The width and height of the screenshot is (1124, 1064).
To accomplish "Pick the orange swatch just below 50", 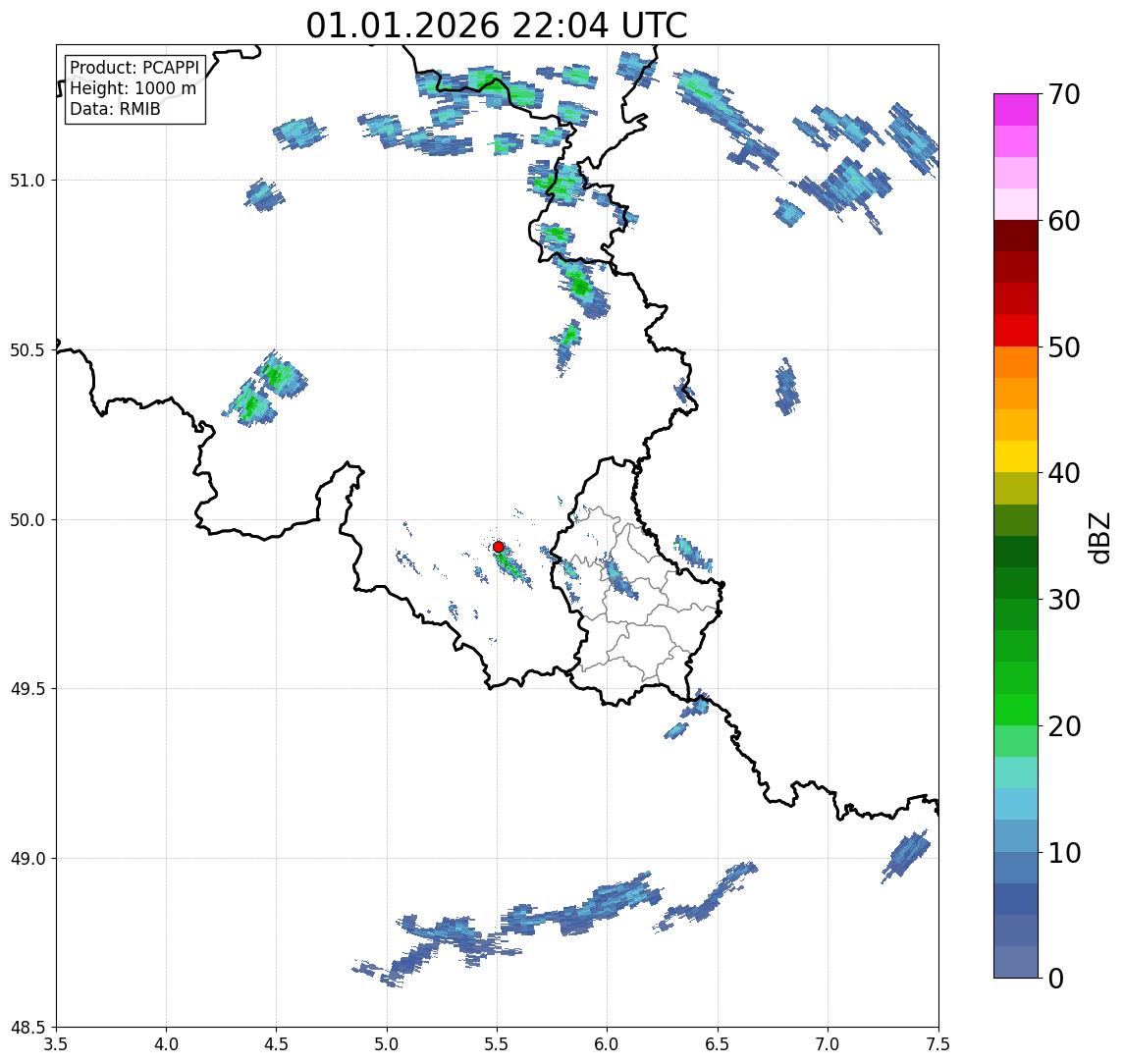I will pyautogui.click(x=1016, y=362).
